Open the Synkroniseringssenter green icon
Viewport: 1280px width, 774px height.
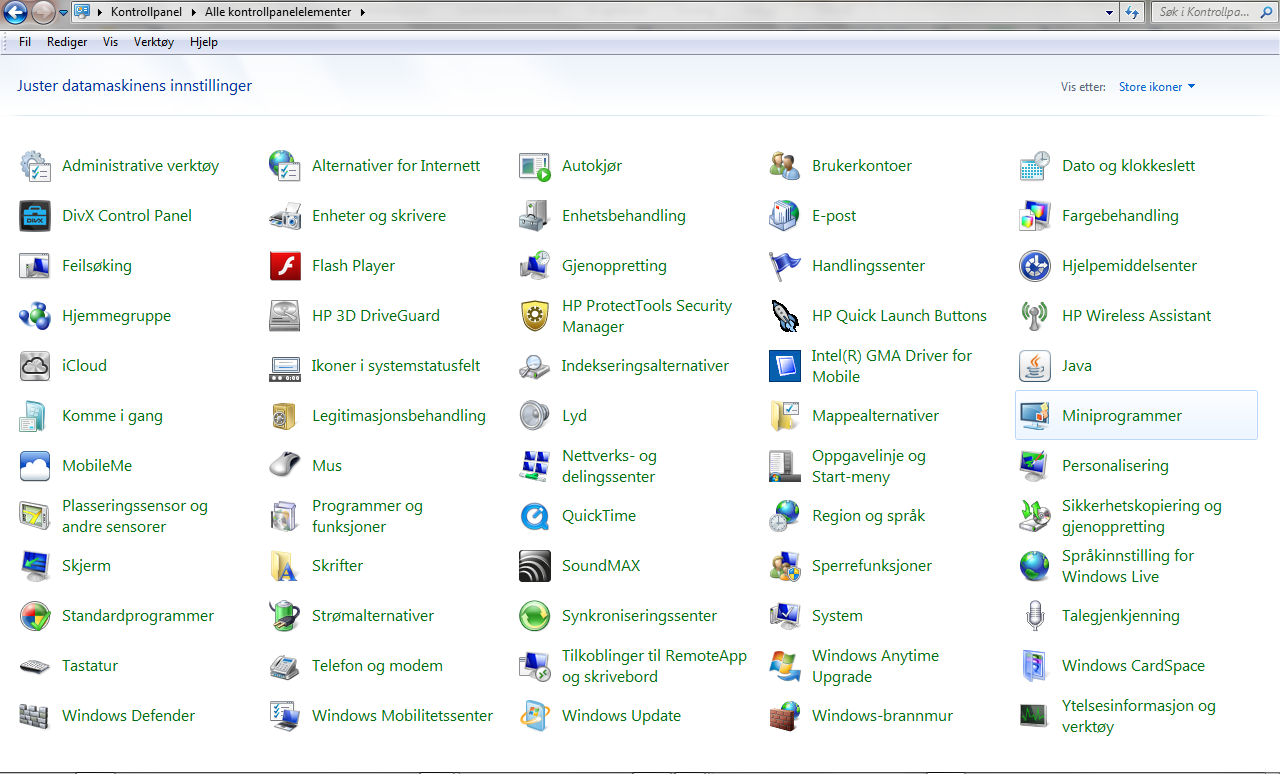(535, 616)
